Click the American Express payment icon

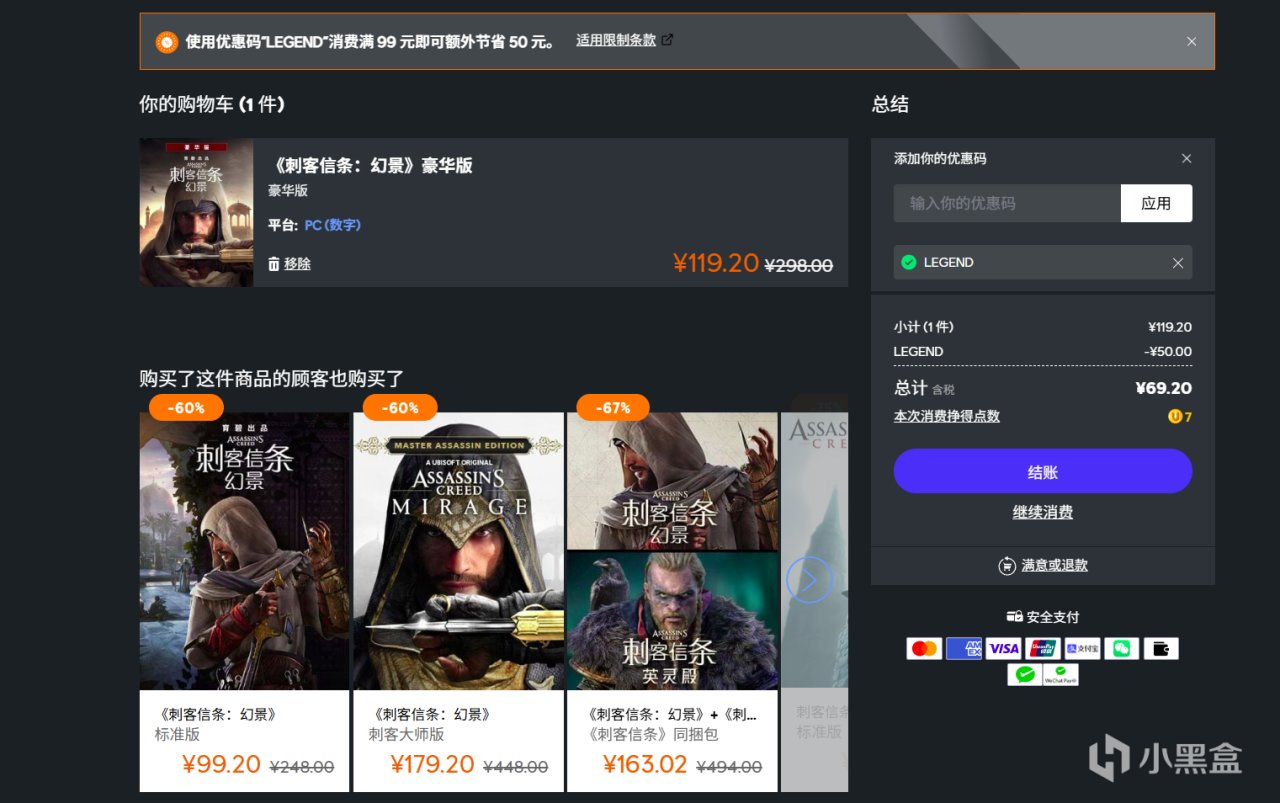coord(964,649)
